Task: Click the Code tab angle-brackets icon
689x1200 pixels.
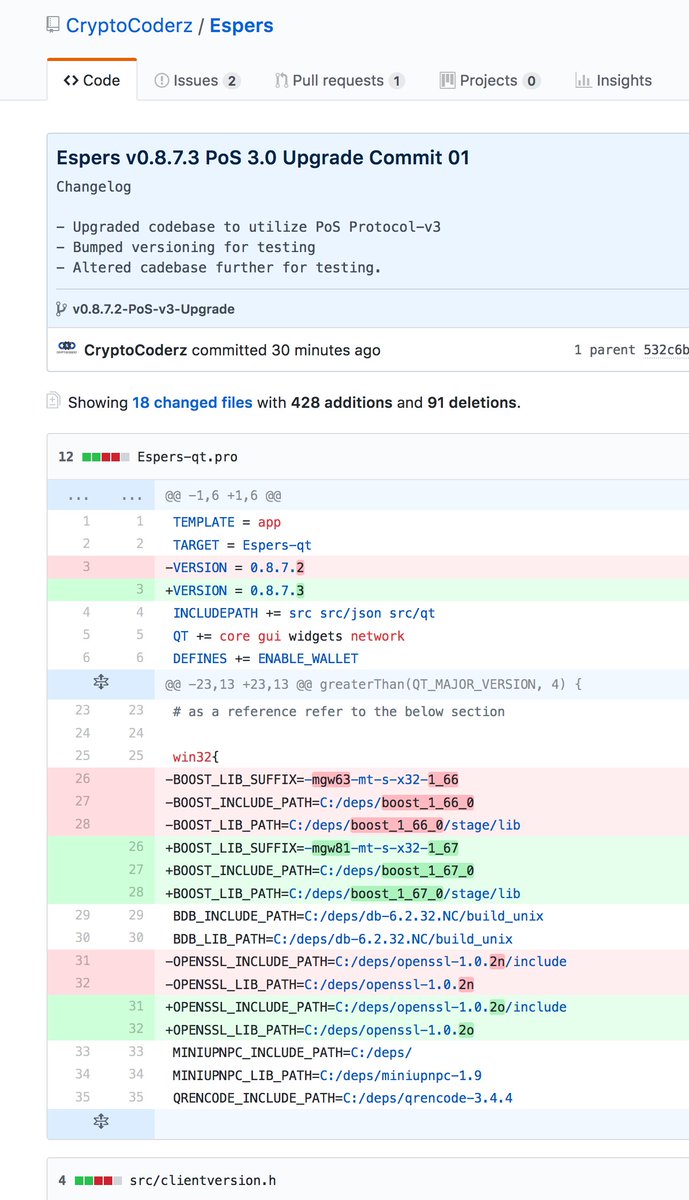Action: pos(71,80)
